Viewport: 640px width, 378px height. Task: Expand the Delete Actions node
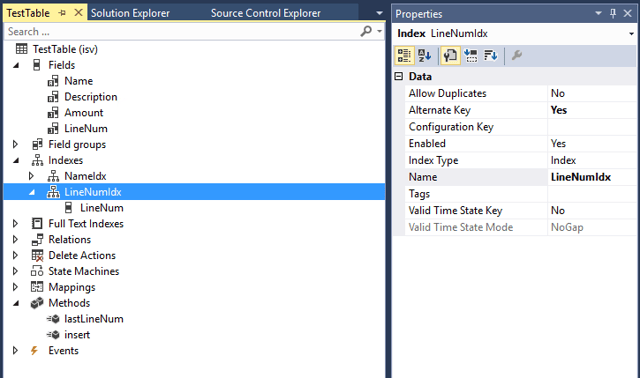tap(16, 255)
